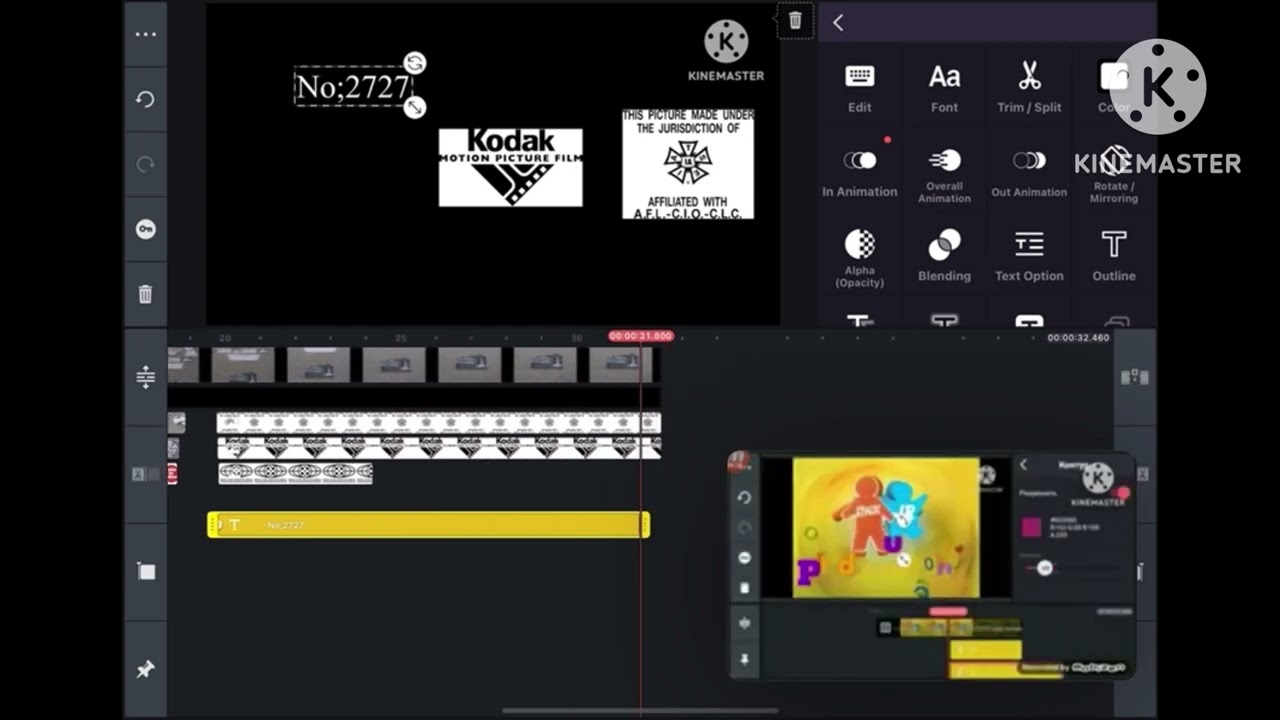Open the three-dots more options menu

point(145,34)
